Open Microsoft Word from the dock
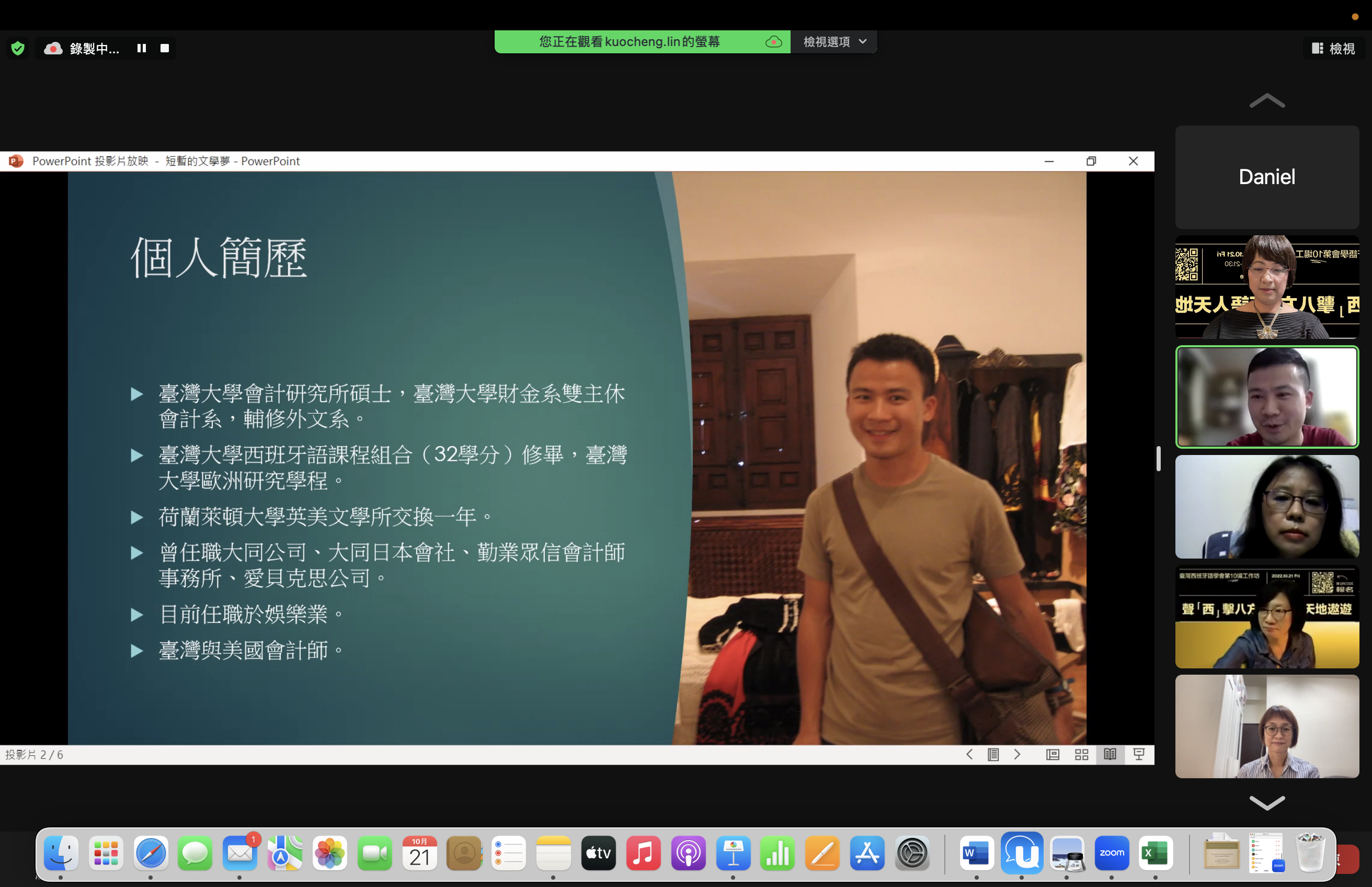Screen dimensions: 1372x887 [977, 853]
